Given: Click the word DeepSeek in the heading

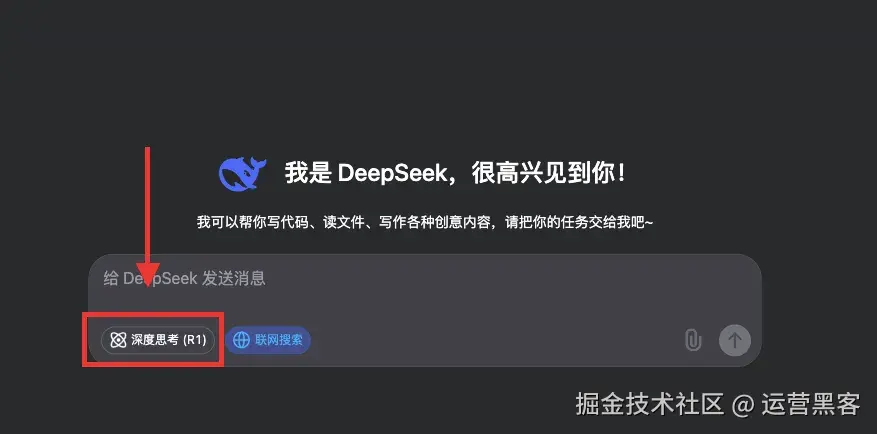Looking at the screenshot, I should [x=393, y=174].
